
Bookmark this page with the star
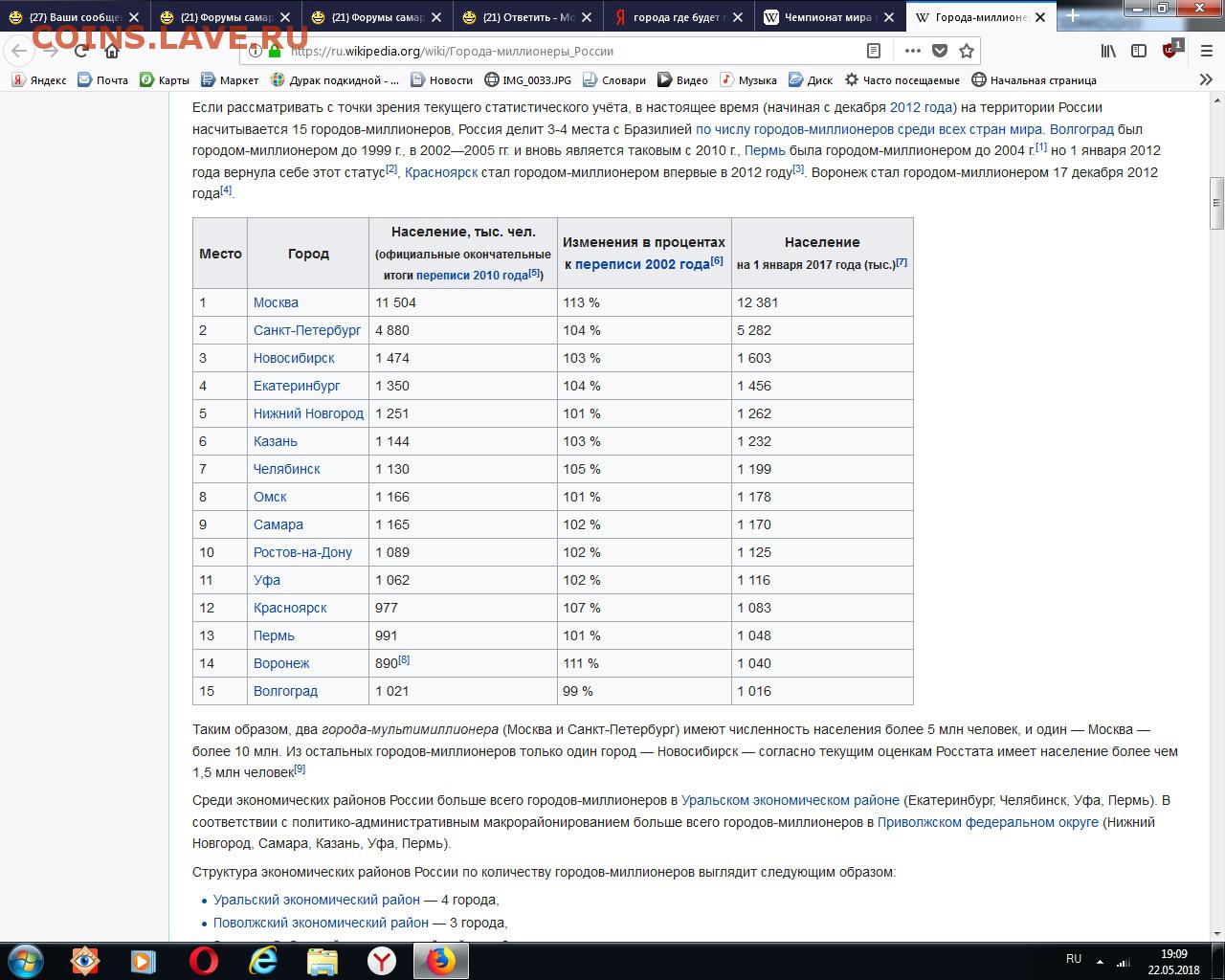coord(967,51)
